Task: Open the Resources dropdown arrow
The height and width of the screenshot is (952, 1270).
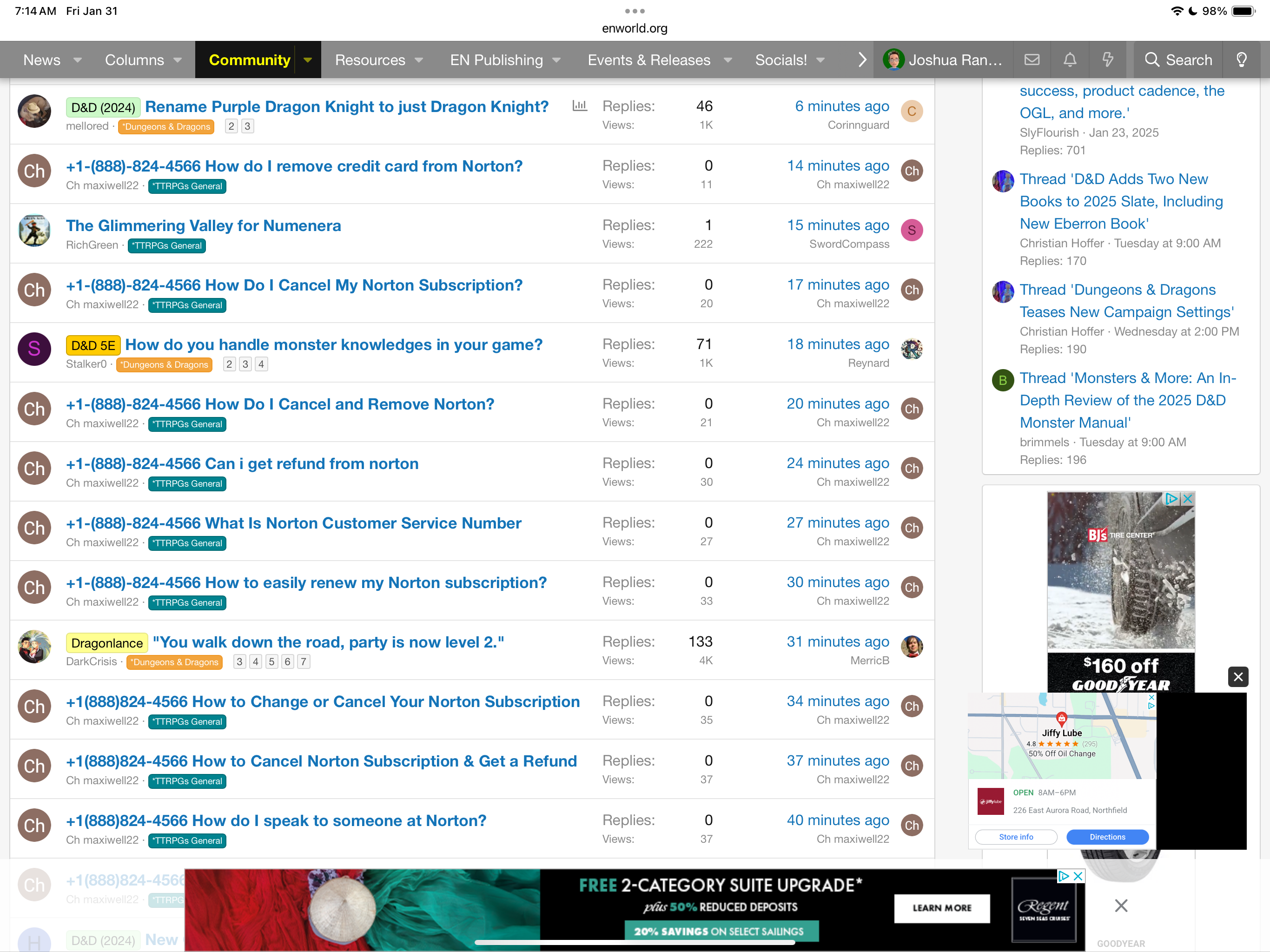Action: click(419, 59)
